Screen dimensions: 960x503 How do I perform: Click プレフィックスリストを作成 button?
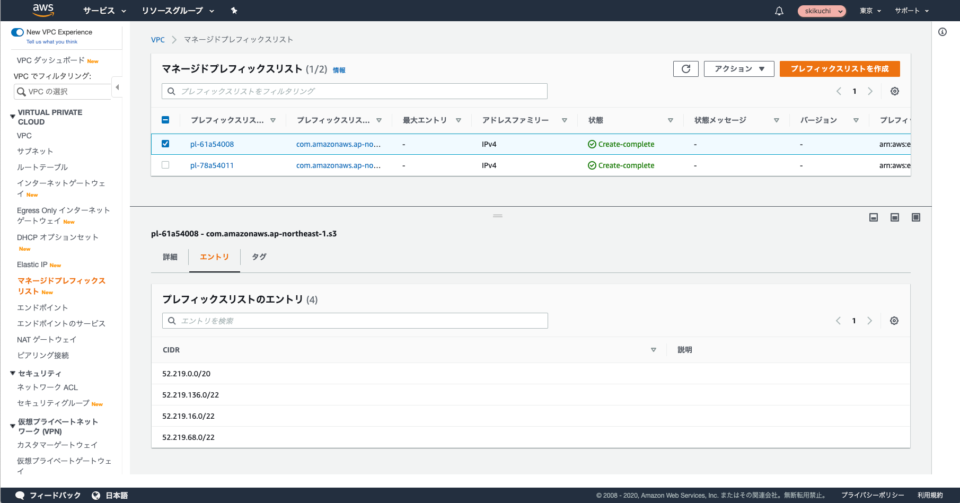tap(839, 69)
